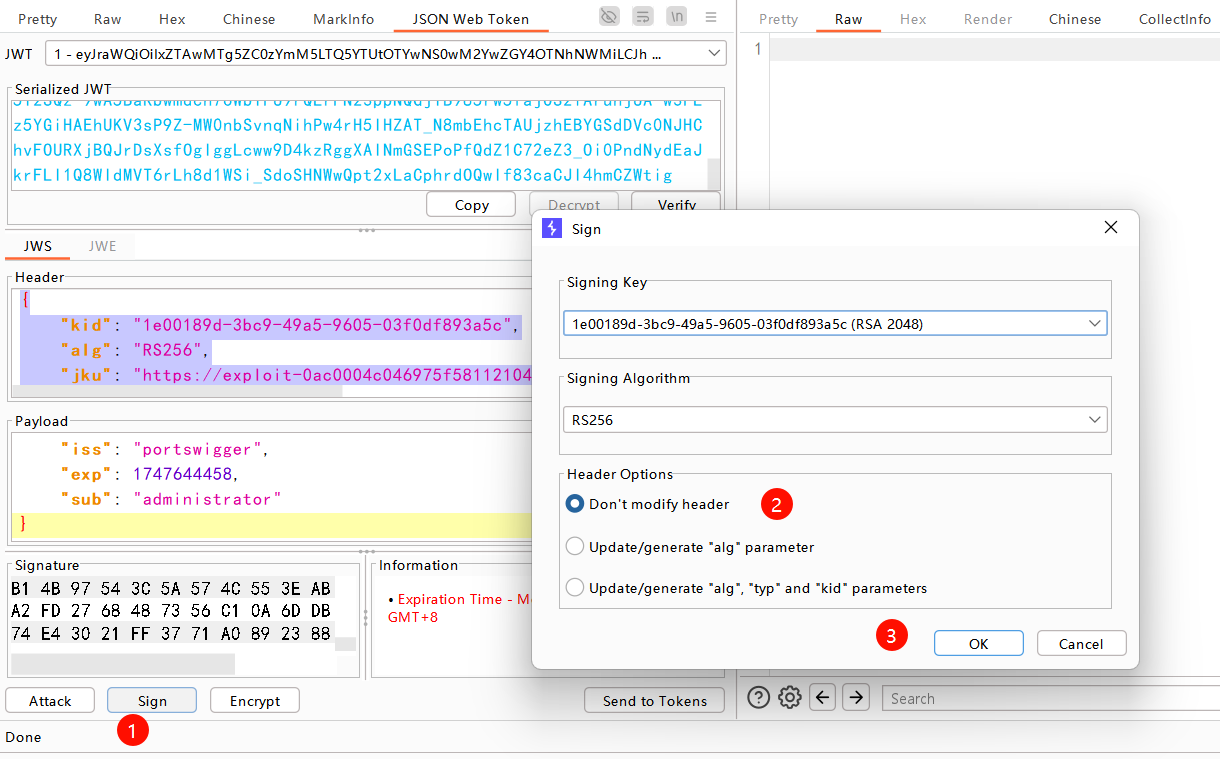Viewport: 1220px width, 759px height.
Task: Toggle the show non-printable characters \n icon
Action: (677, 17)
